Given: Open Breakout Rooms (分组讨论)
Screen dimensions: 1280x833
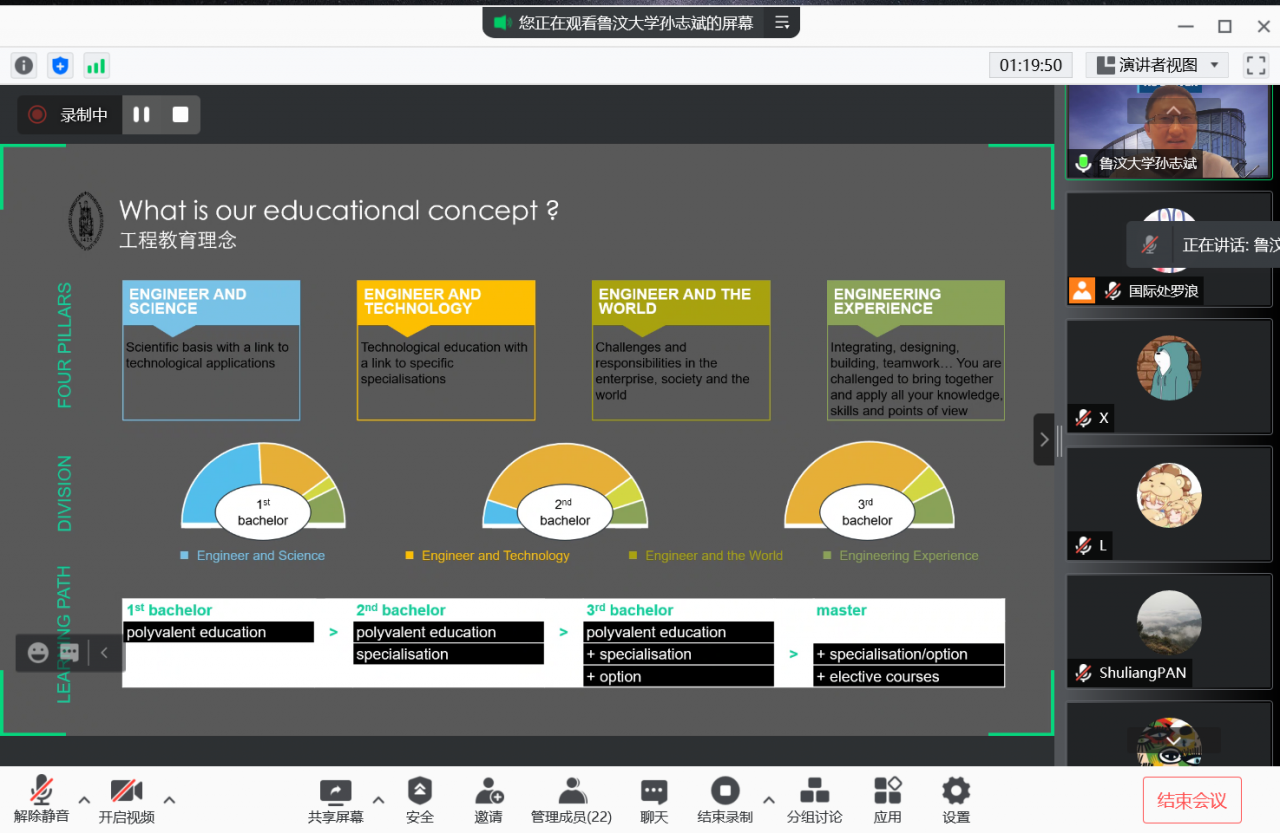Looking at the screenshot, I should pyautogui.click(x=814, y=801).
